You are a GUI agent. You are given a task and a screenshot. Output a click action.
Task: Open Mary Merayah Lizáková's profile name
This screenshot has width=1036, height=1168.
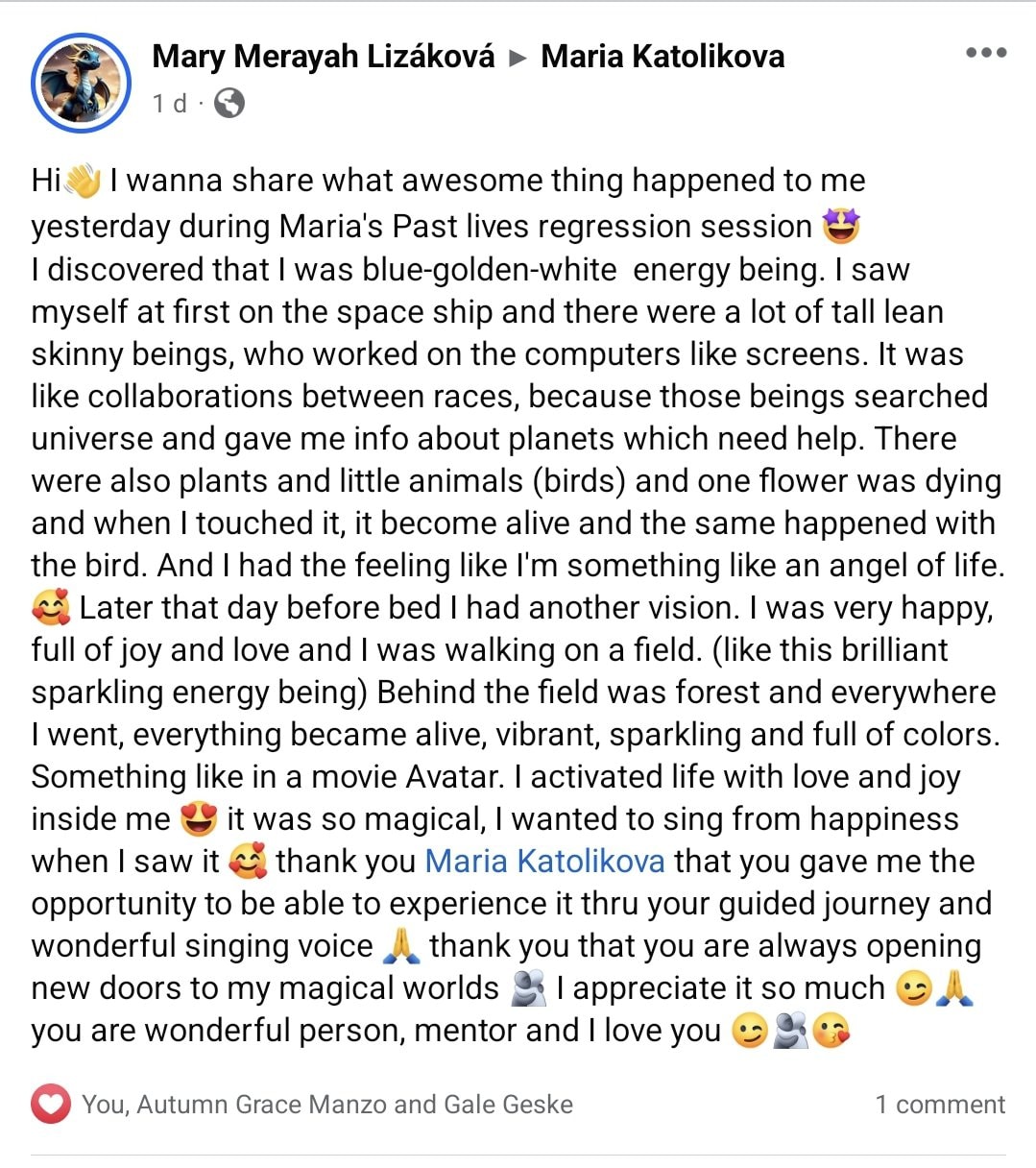324,57
